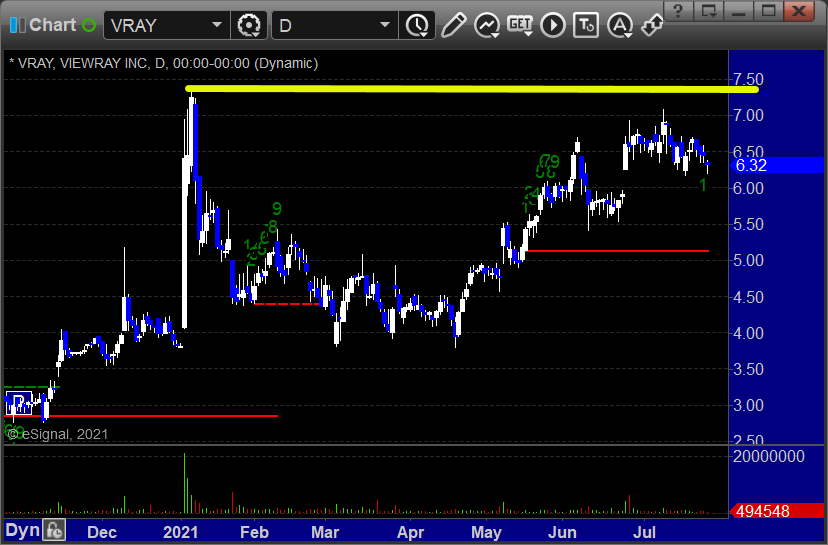Click the chart scroll arrows icon
Screen dimensions: 828x545
coord(652,25)
